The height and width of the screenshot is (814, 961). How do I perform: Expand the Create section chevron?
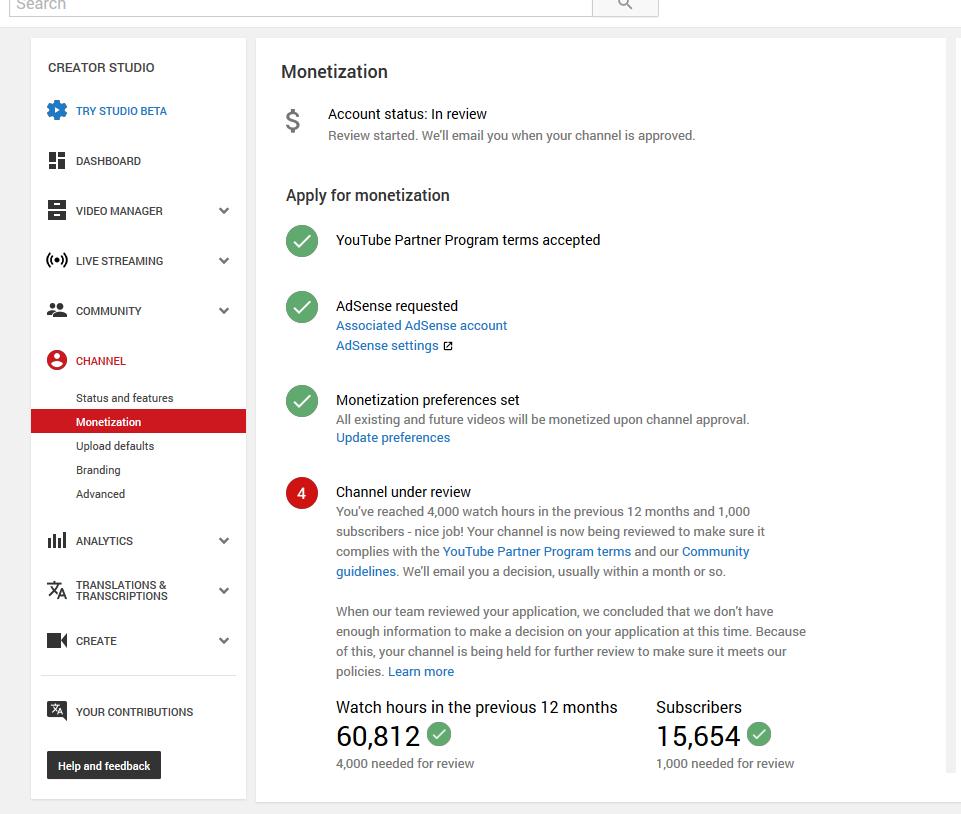click(224, 641)
